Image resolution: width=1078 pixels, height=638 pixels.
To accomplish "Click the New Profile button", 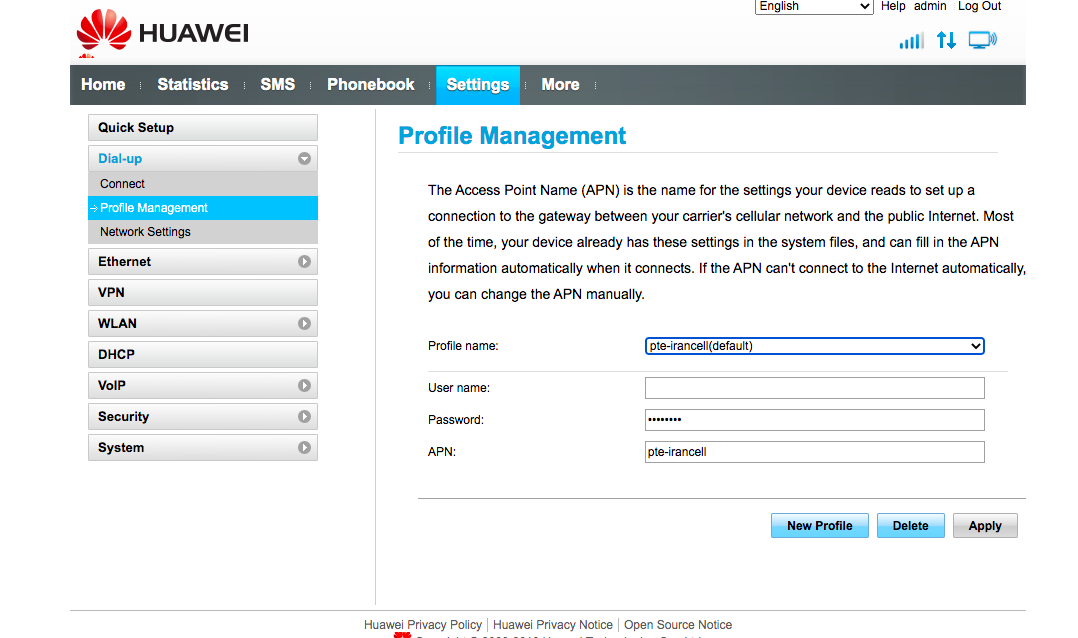I will pos(820,526).
